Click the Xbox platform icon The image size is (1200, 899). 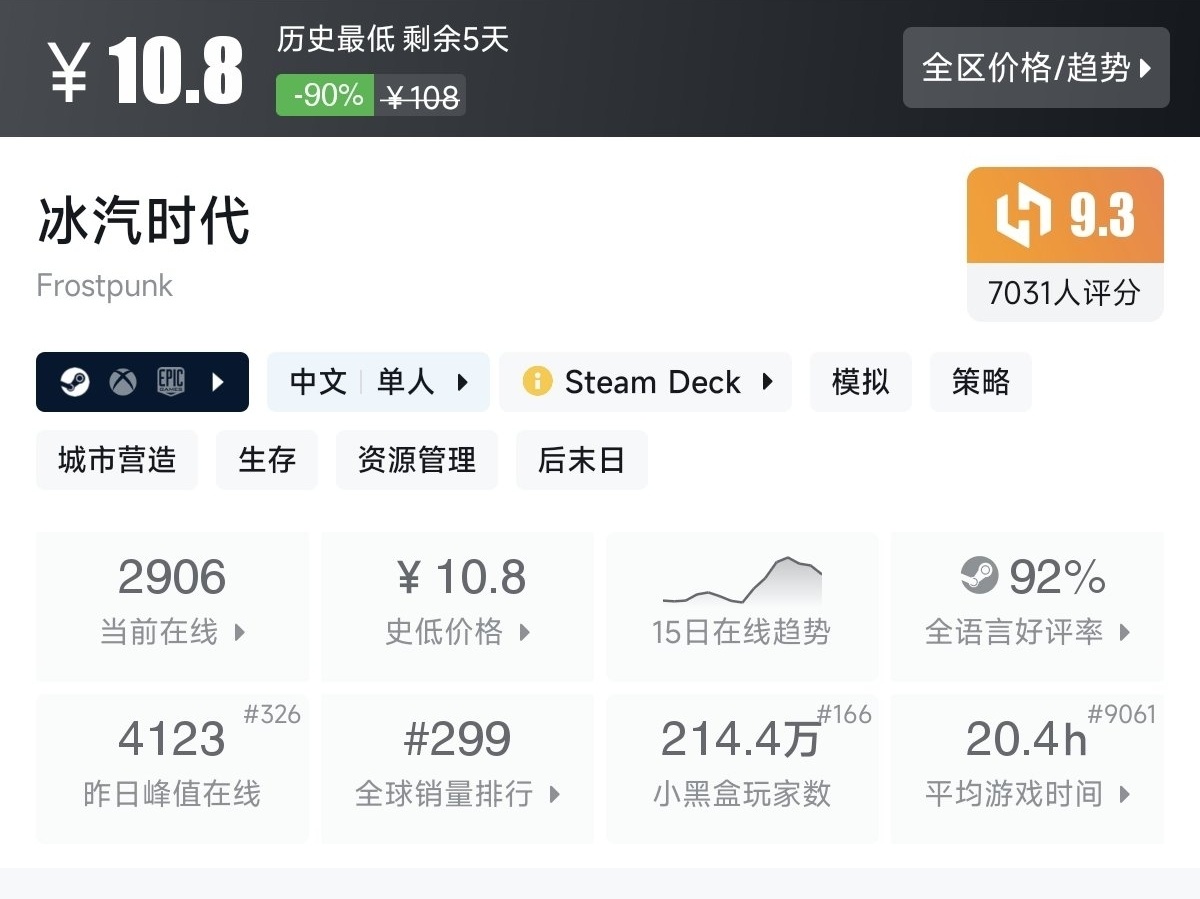123,382
